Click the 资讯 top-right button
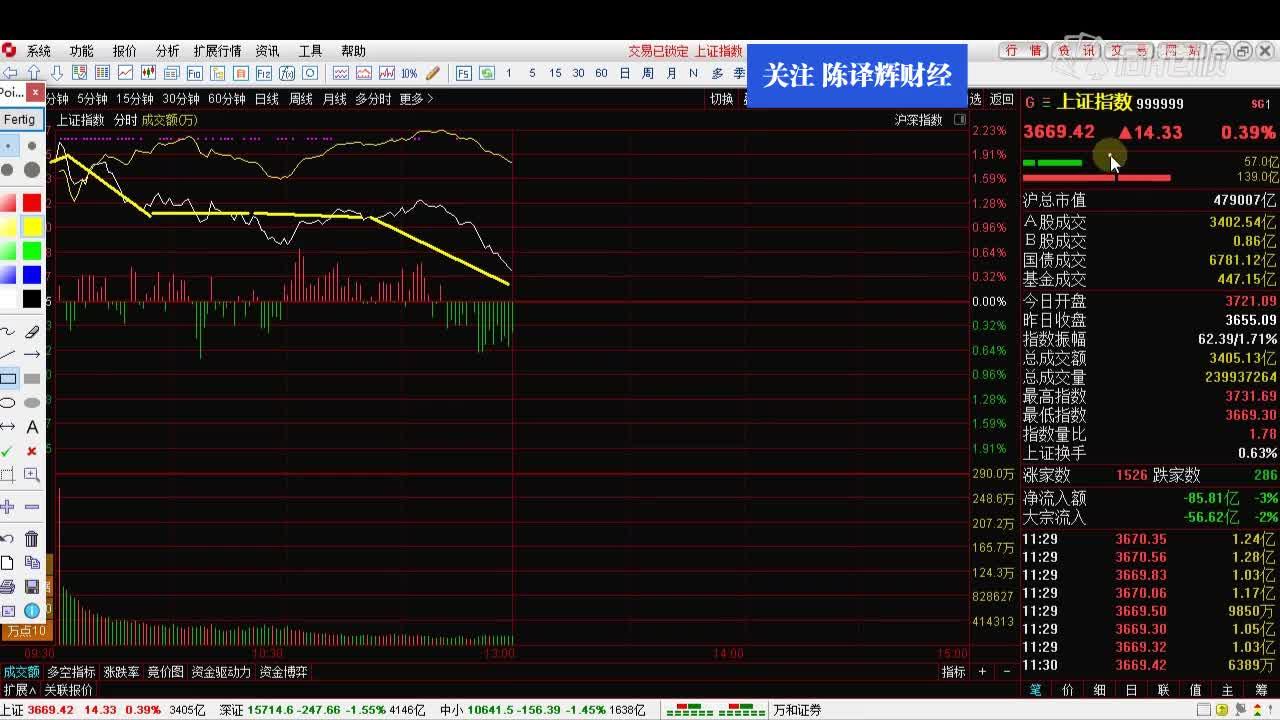 coord(1077,51)
